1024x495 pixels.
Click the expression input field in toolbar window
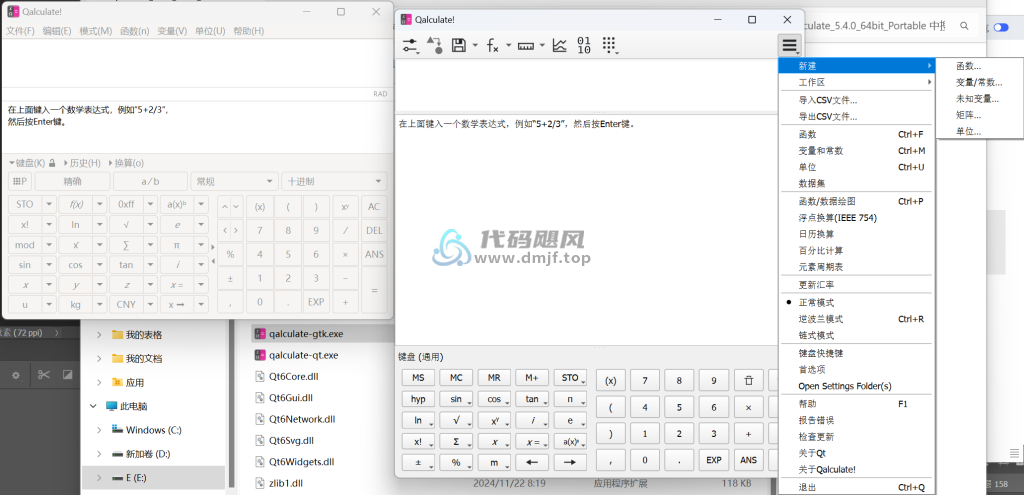(x=588, y=85)
